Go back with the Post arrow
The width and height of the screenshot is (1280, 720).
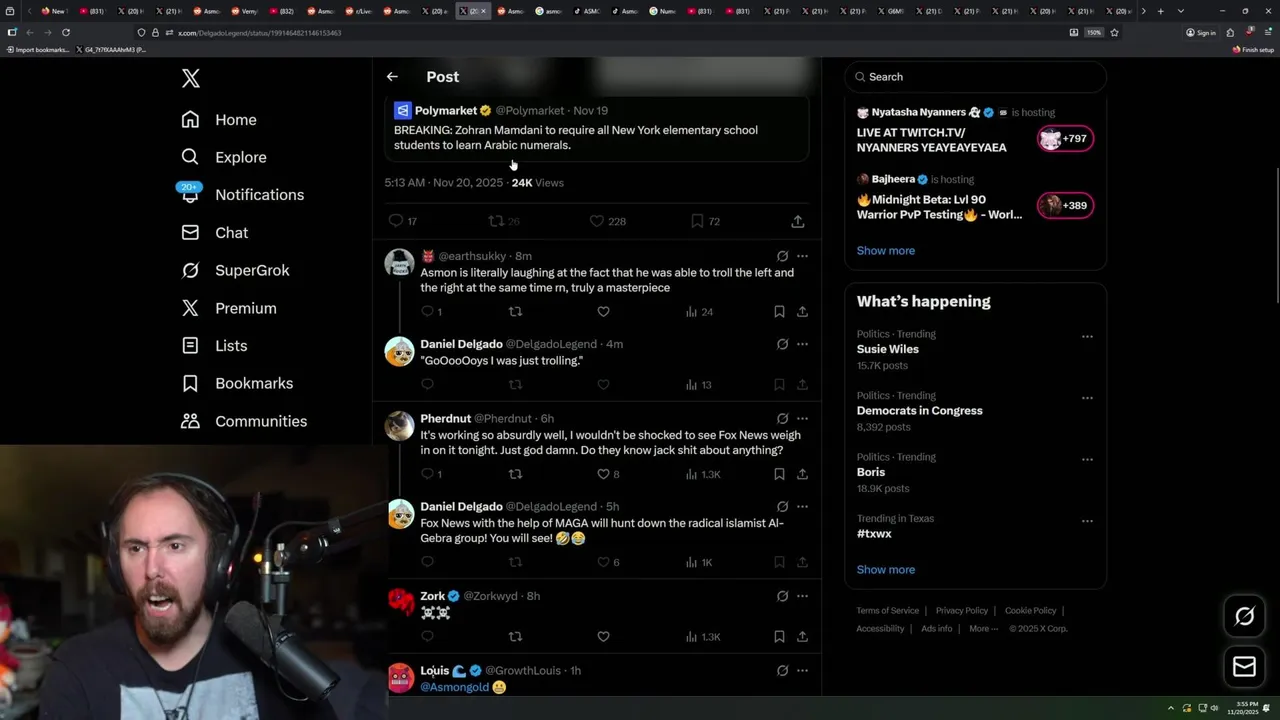392,77
